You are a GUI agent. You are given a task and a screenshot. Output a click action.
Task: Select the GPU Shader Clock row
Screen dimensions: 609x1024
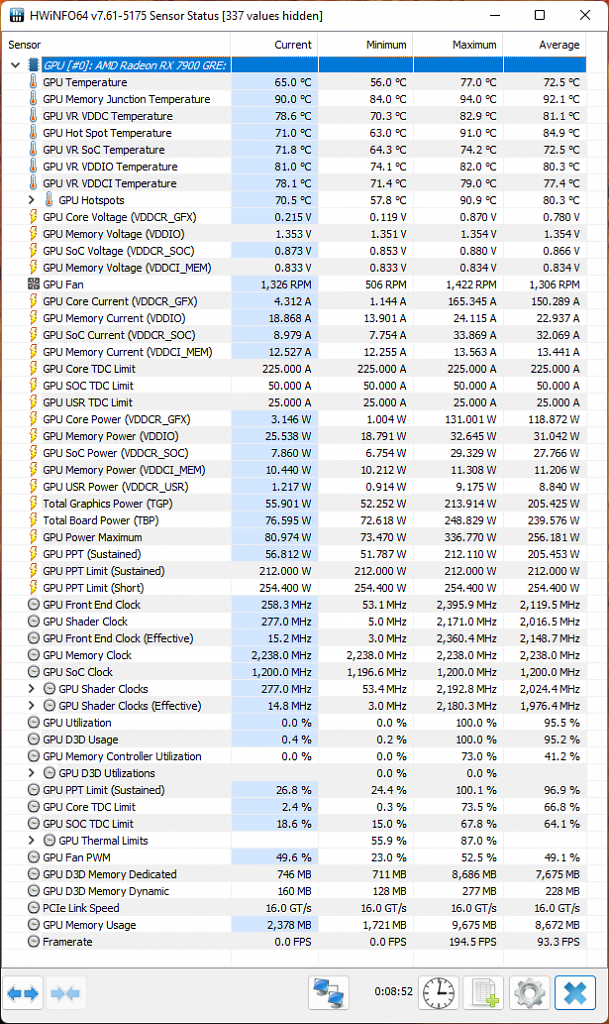pyautogui.click(x=294, y=621)
